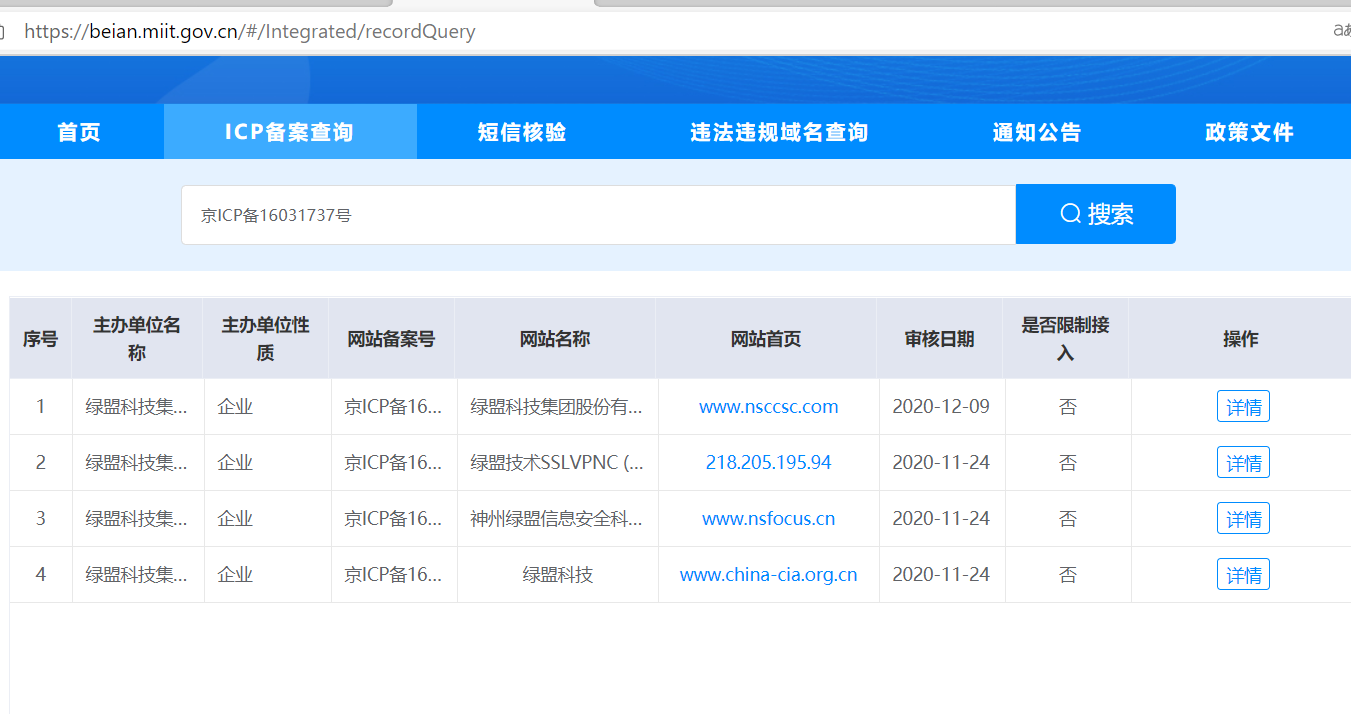Image resolution: width=1351 pixels, height=714 pixels.
Task: Click the 操作 column header
Action: pos(1240,339)
